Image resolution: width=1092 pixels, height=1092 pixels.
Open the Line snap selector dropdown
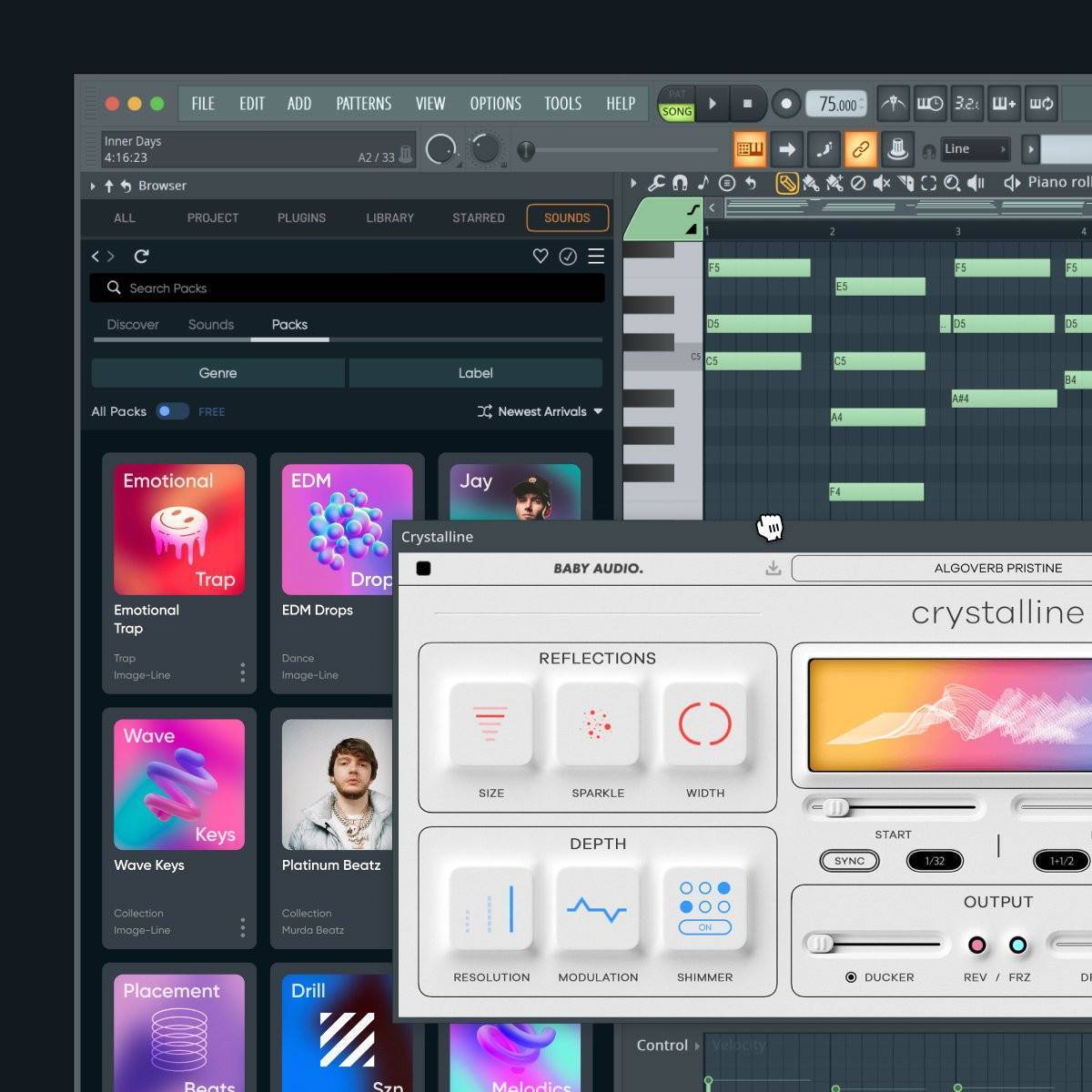tap(976, 149)
